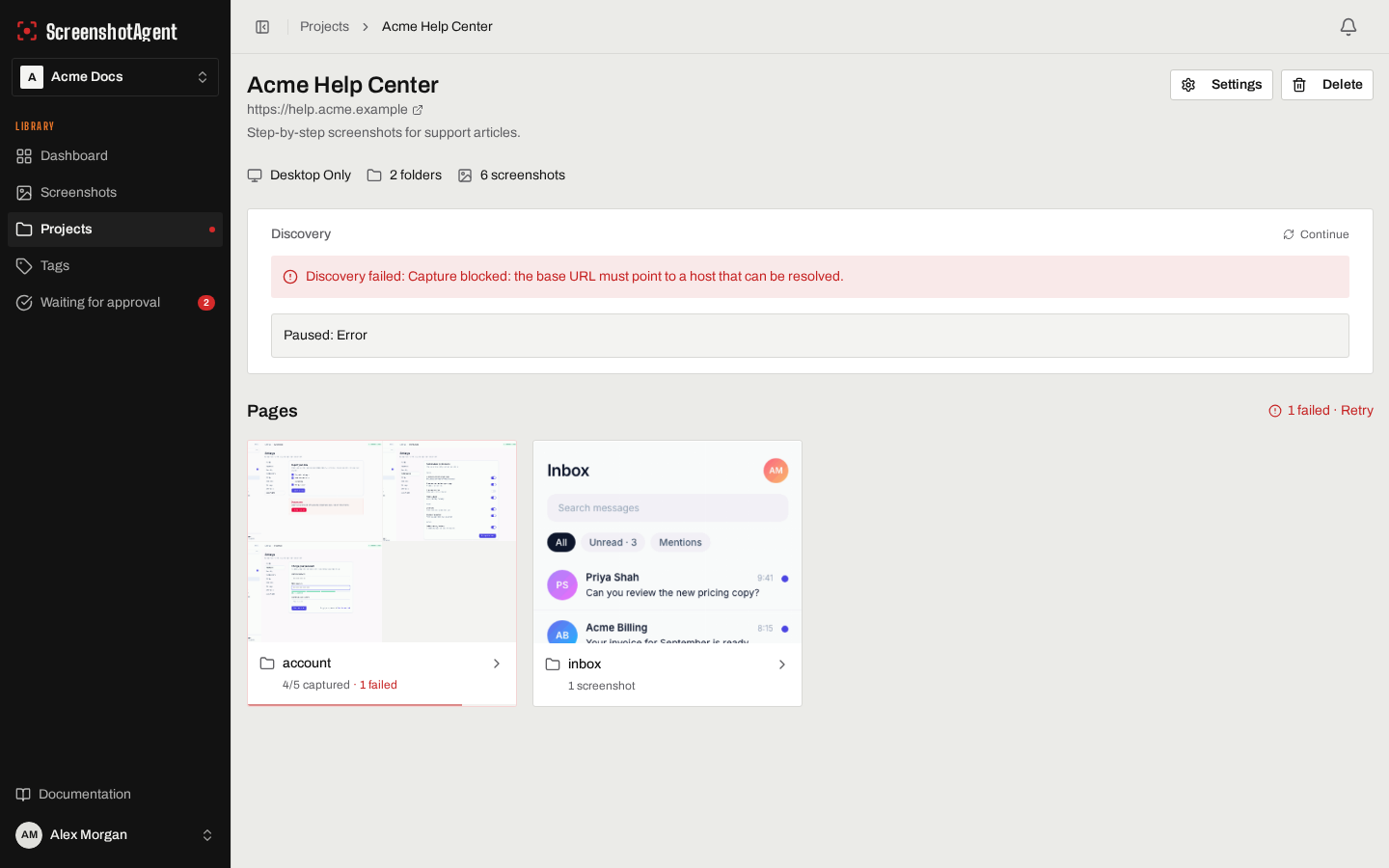Click the Documentation book icon
The height and width of the screenshot is (868, 1389).
pyautogui.click(x=23, y=795)
